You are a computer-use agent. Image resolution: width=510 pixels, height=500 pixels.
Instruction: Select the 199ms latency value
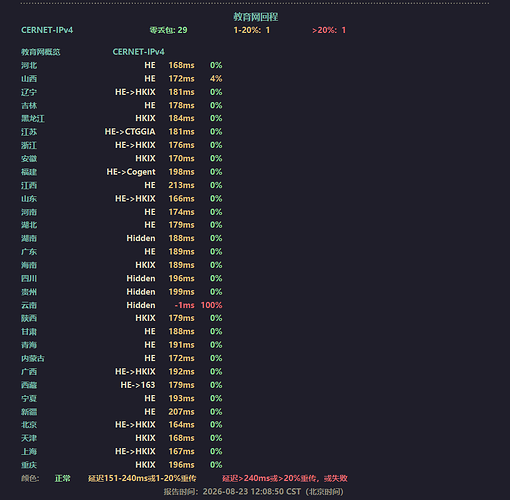[x=181, y=292]
